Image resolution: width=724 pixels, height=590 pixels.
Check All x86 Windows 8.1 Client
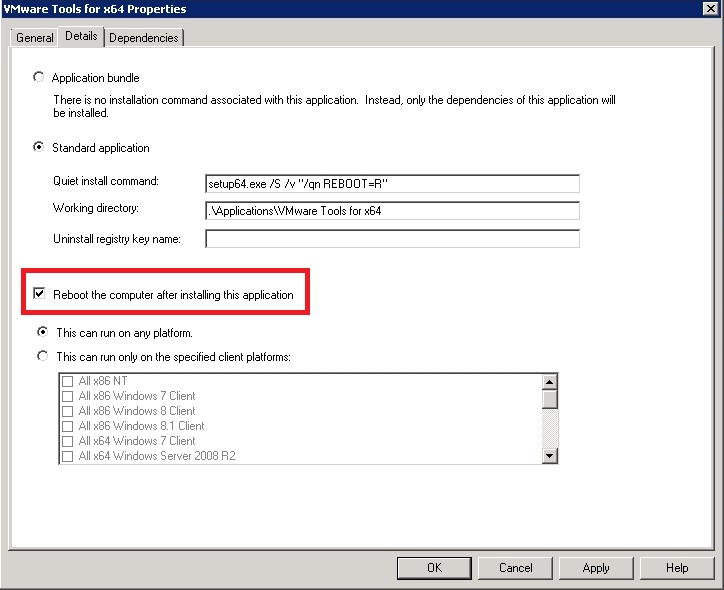coord(67,426)
